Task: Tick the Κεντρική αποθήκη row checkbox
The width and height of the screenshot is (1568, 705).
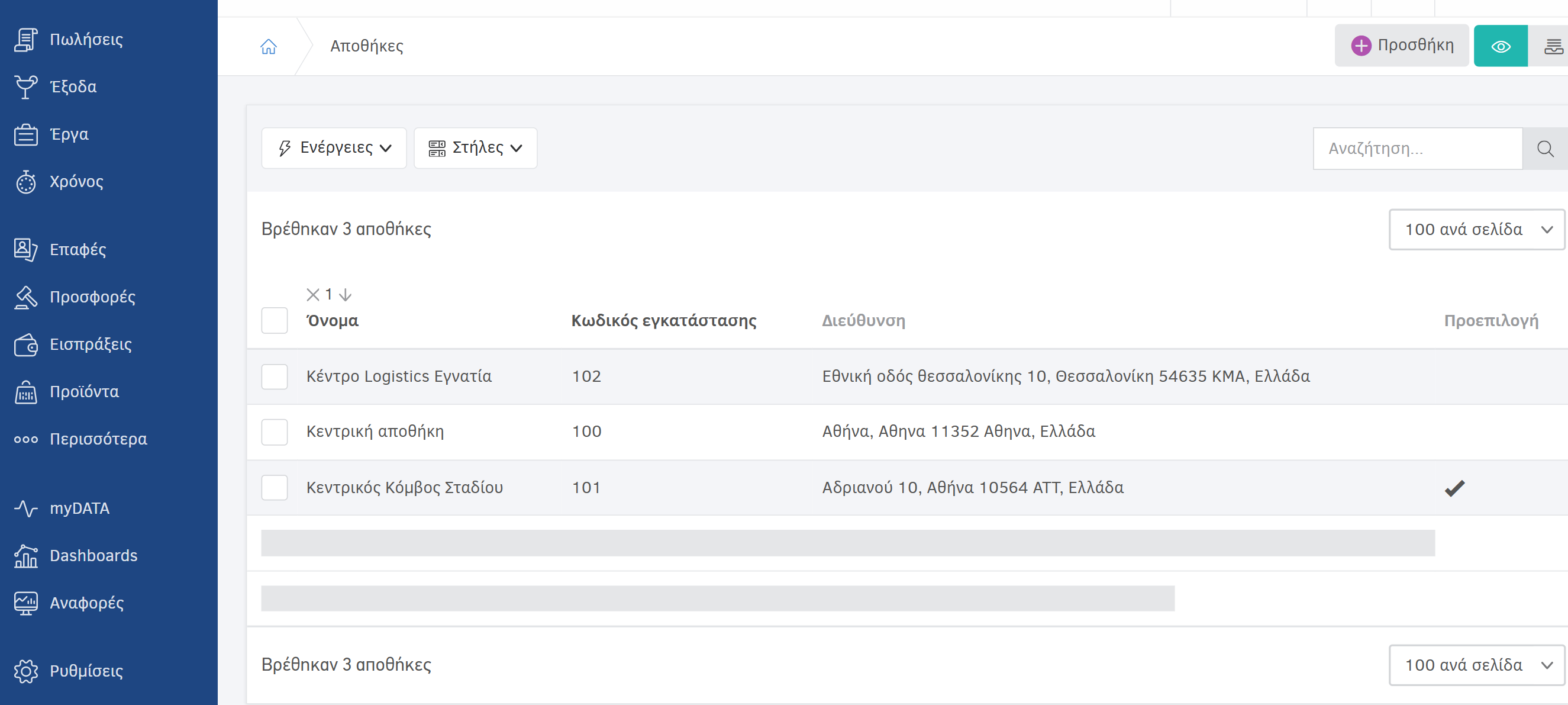Action: [275, 432]
